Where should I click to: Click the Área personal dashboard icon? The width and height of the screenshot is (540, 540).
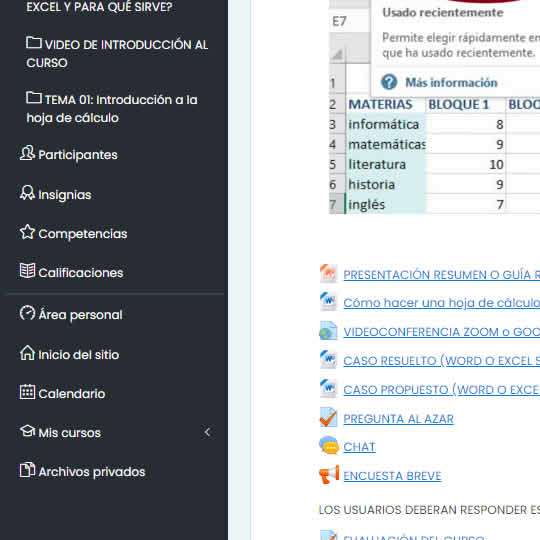[x=27, y=313]
